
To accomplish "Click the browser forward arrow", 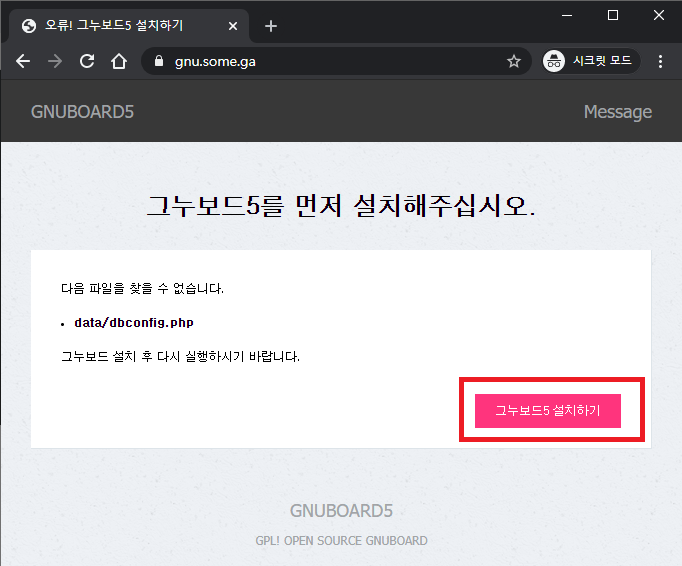I will coord(55,61).
